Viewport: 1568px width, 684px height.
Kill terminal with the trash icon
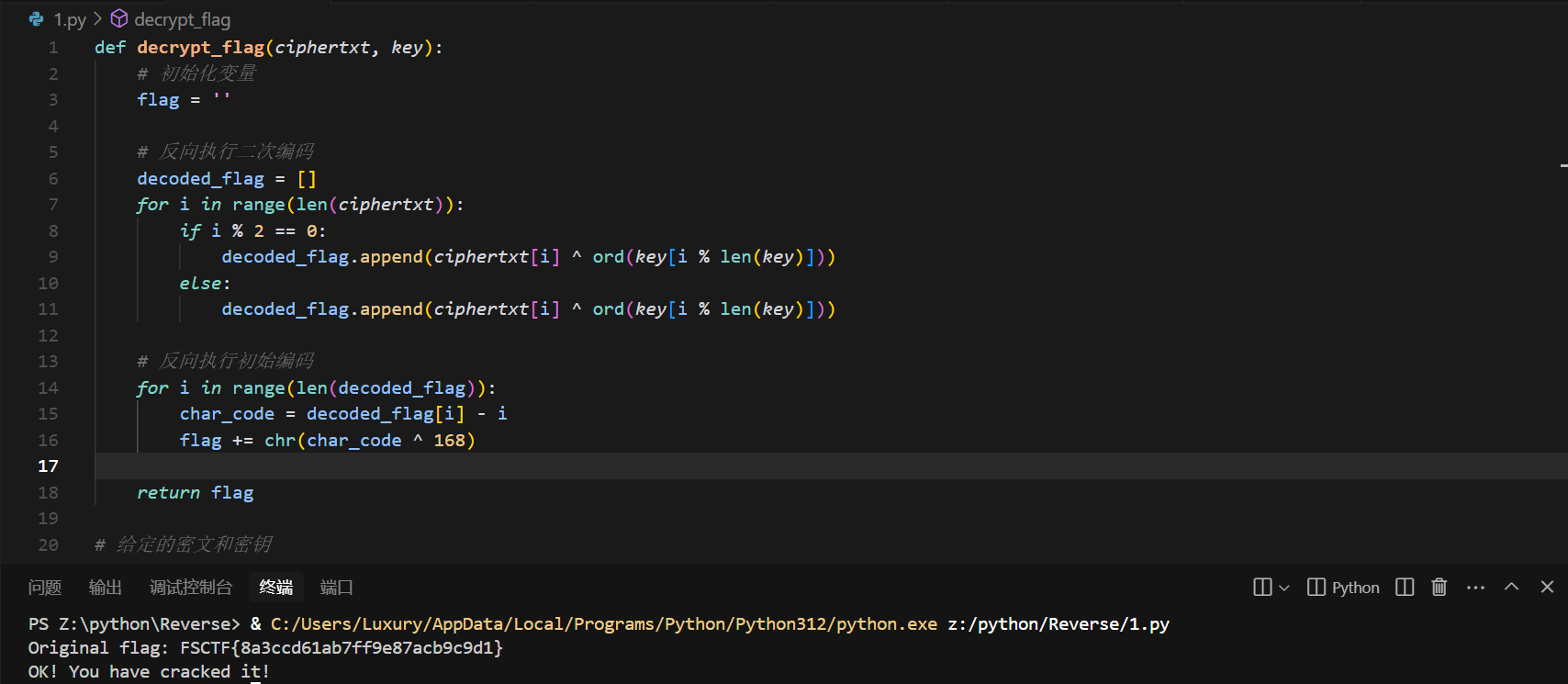[1439, 587]
